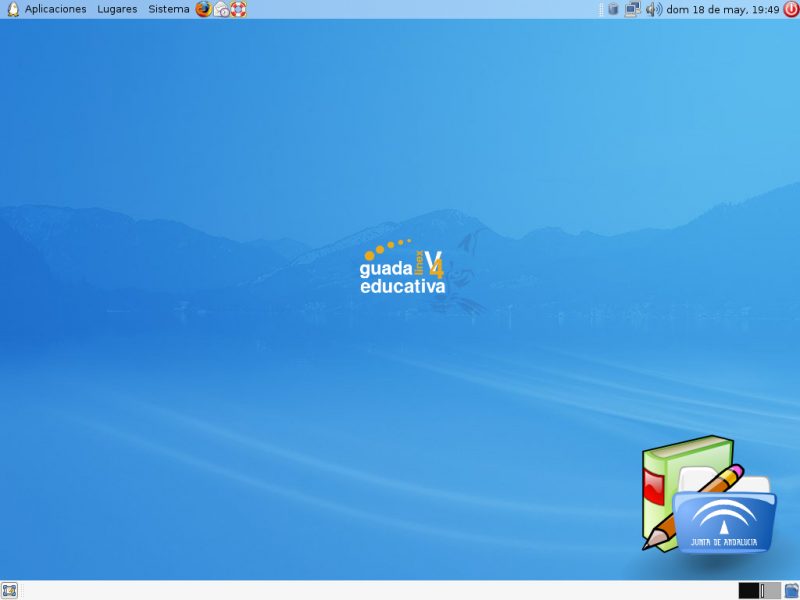This screenshot has height=600, width=800.
Task: Open calendar from the date and clock
Action: 722,9
